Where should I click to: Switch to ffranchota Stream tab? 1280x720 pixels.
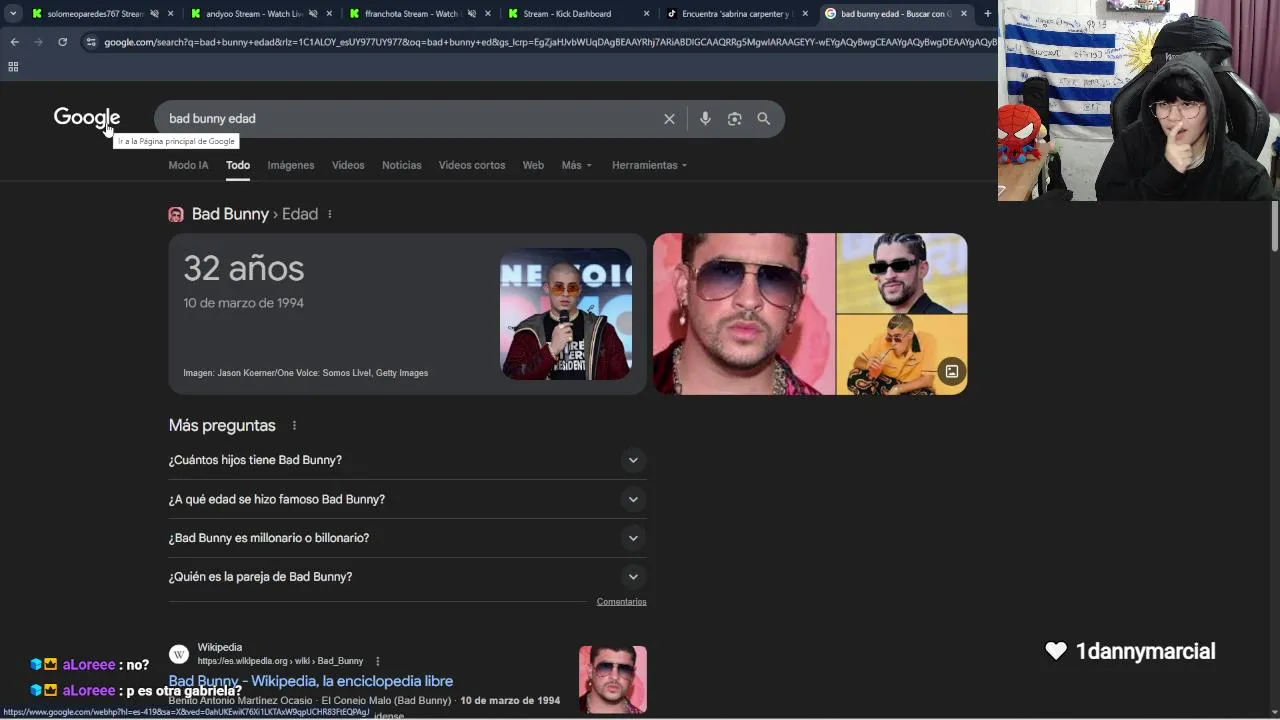pos(411,14)
